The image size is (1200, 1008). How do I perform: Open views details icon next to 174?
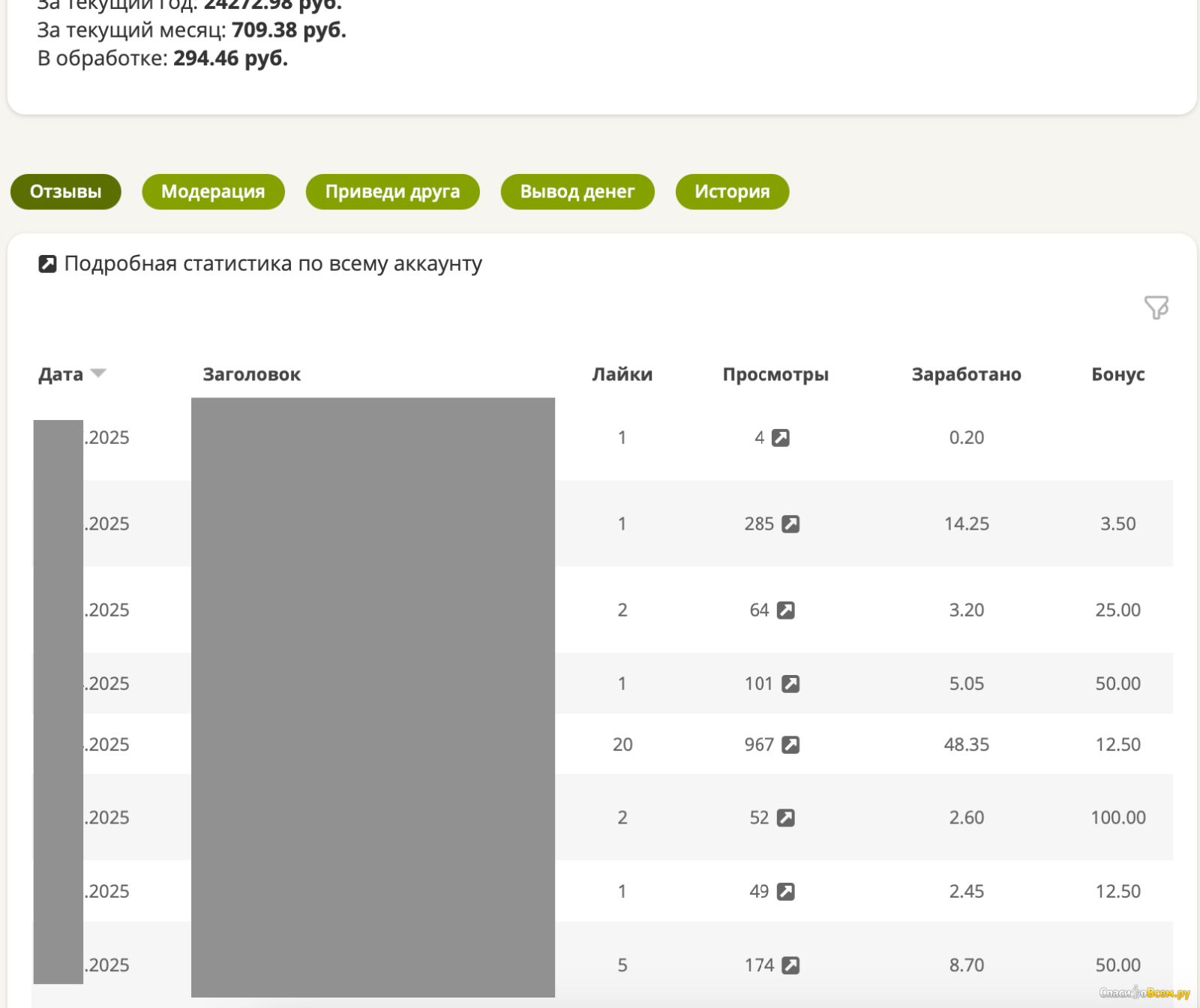(791, 965)
